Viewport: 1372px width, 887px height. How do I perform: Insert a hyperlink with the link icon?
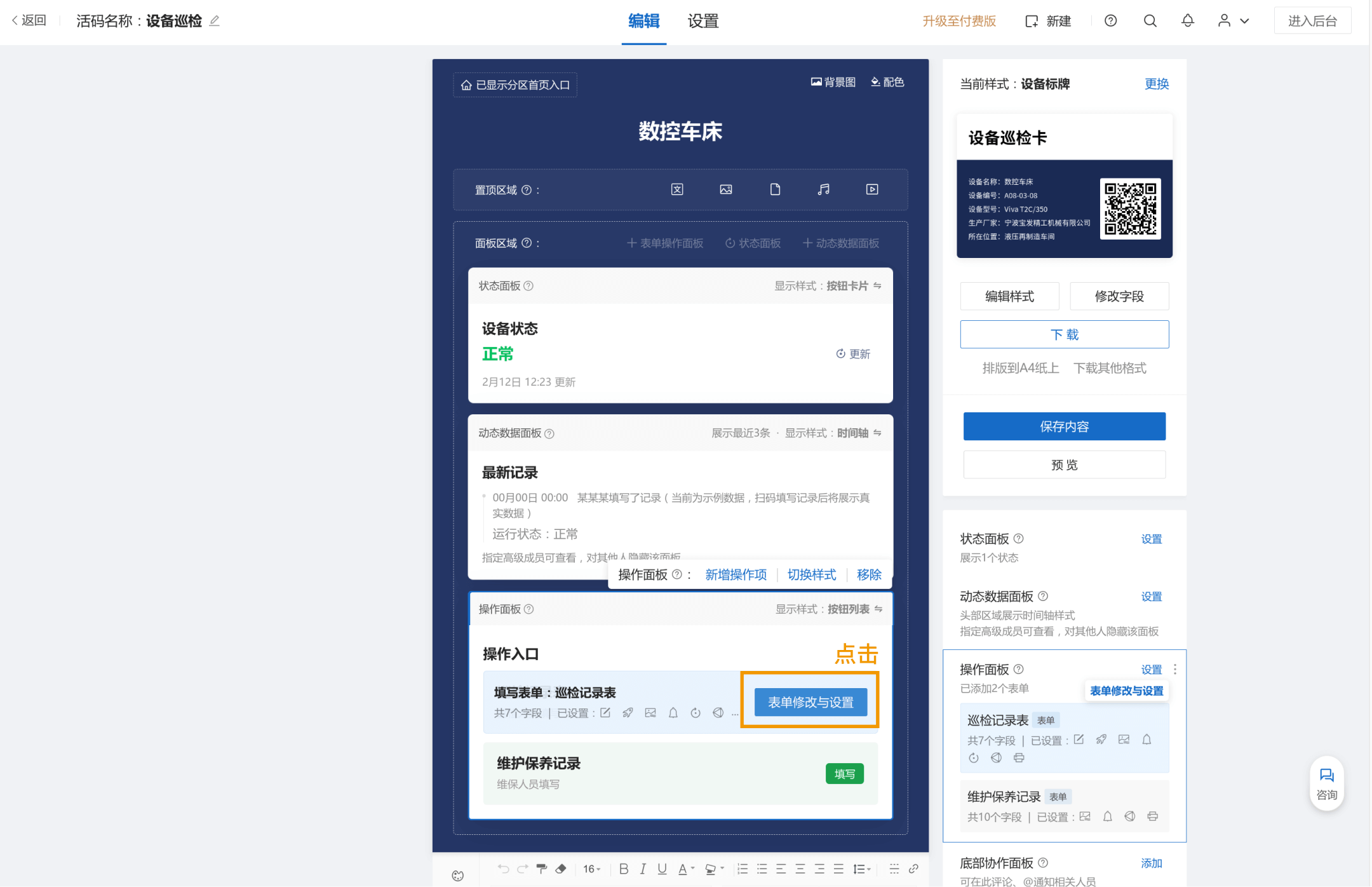(x=913, y=869)
